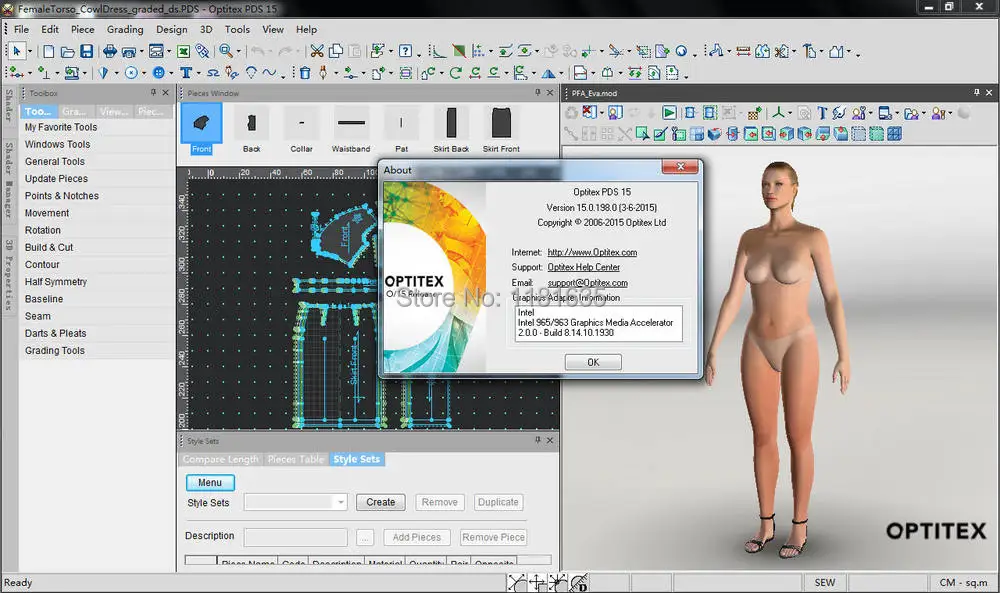
Task: Pin the Style Sets panel
Action: pos(536,441)
